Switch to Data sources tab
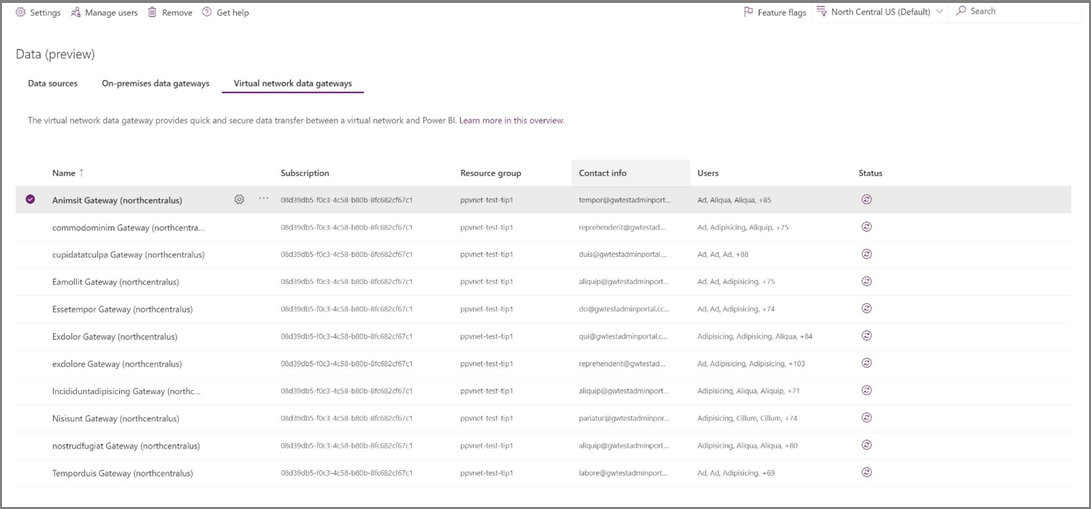 [x=53, y=83]
